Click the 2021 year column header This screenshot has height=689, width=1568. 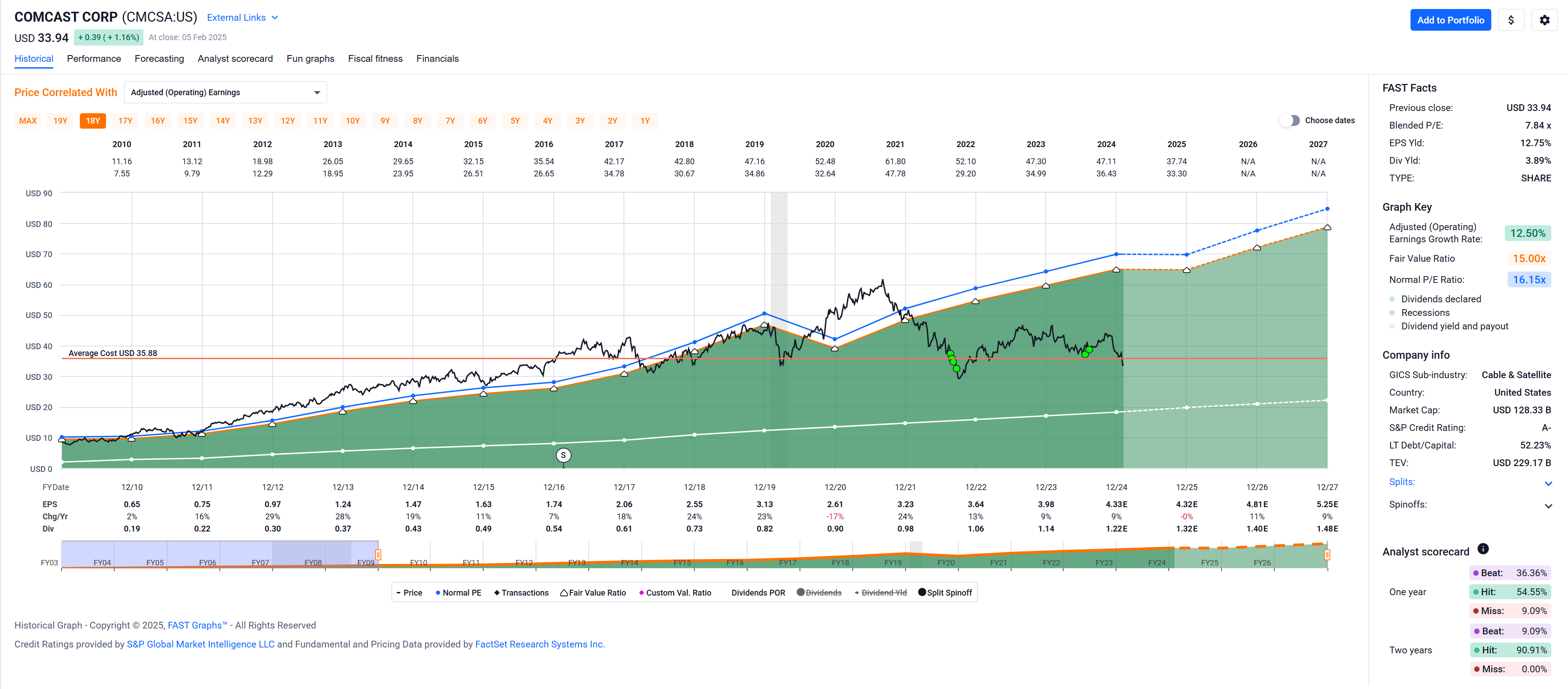[895, 144]
